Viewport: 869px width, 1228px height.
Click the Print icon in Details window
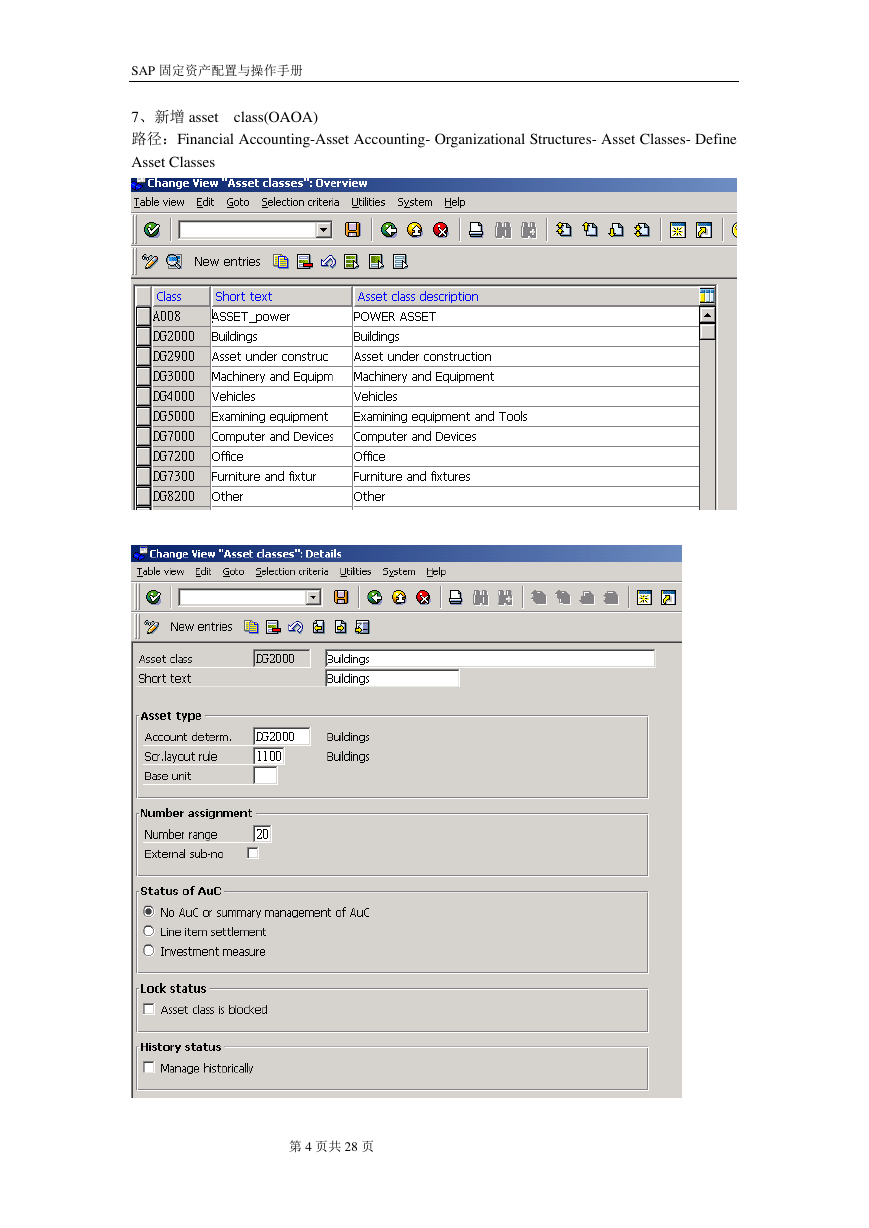click(455, 598)
